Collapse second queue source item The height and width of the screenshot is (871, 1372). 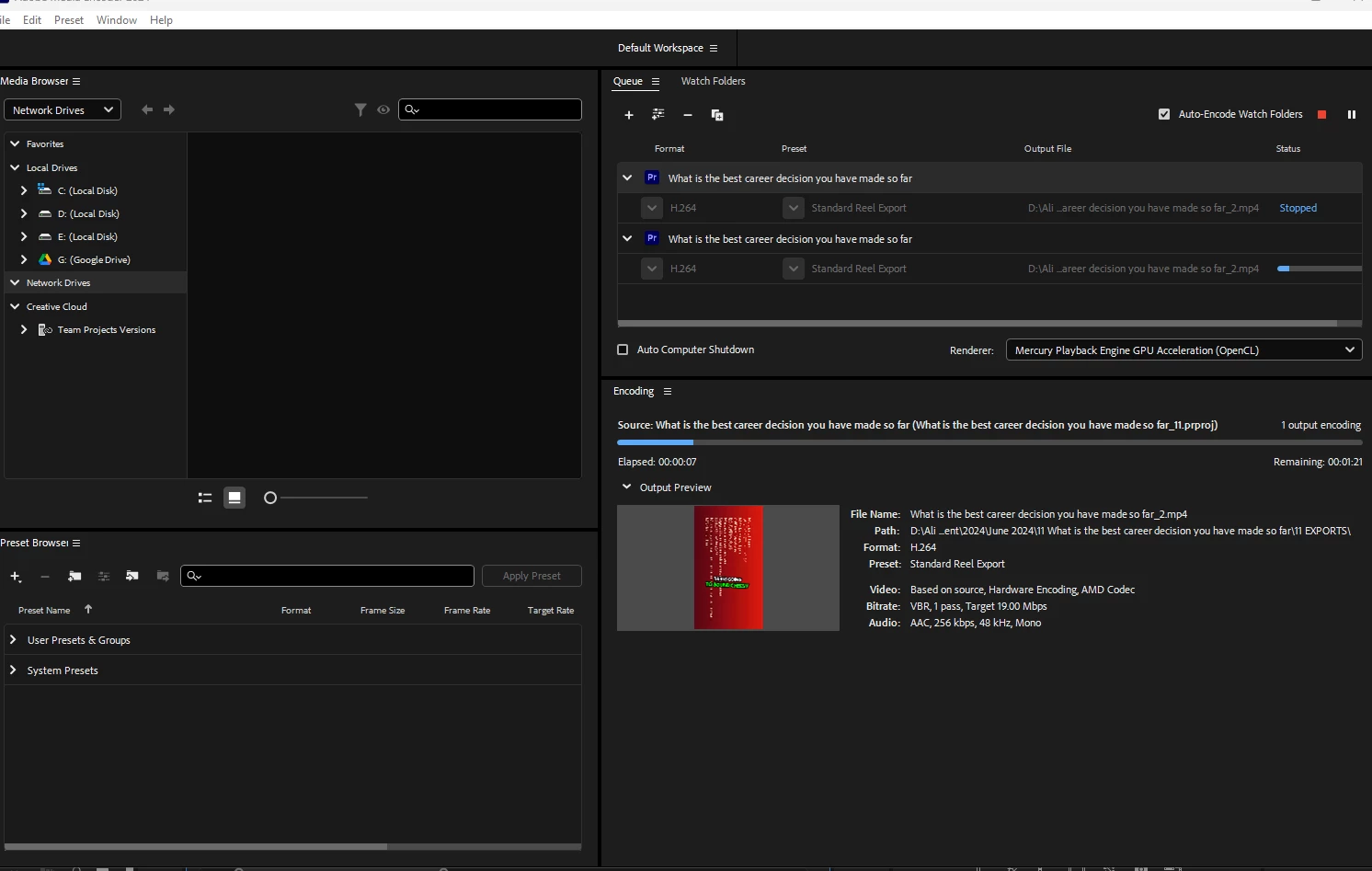[627, 238]
